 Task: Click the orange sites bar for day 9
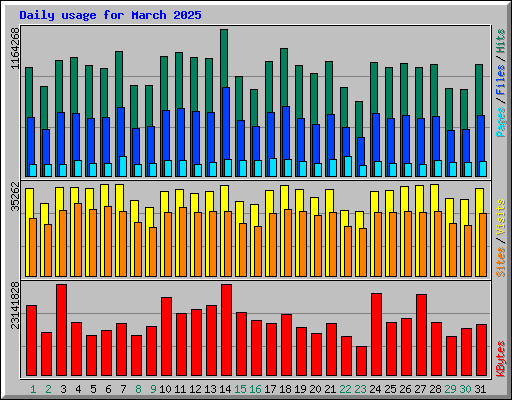click(153, 252)
